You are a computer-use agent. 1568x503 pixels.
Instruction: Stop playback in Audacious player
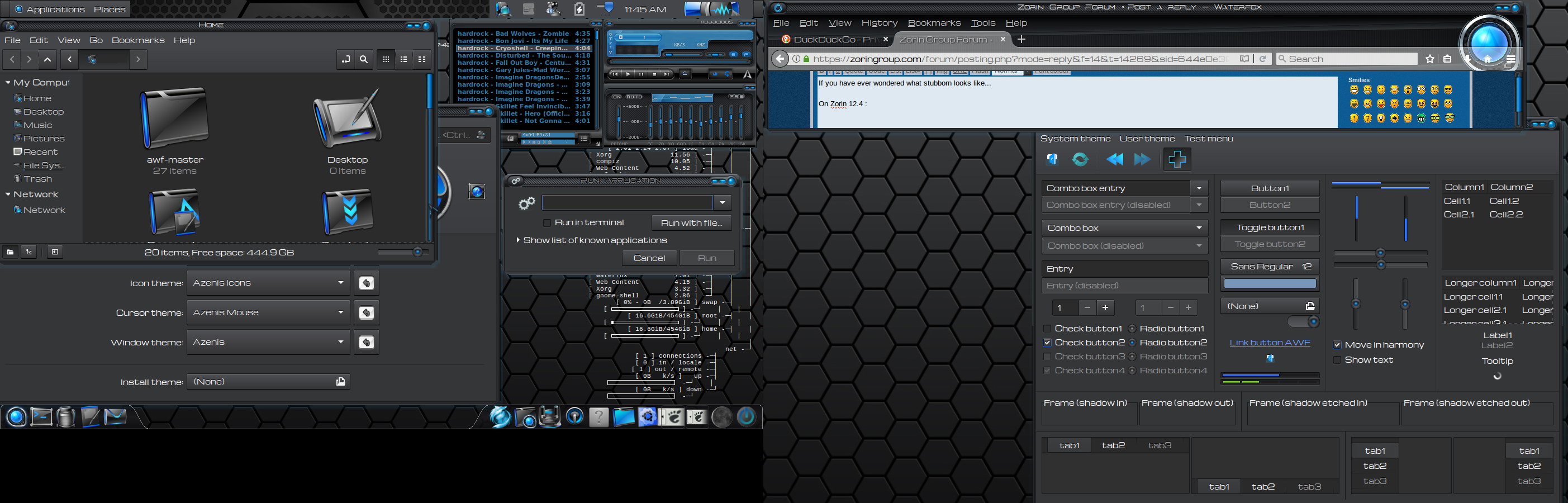654,74
